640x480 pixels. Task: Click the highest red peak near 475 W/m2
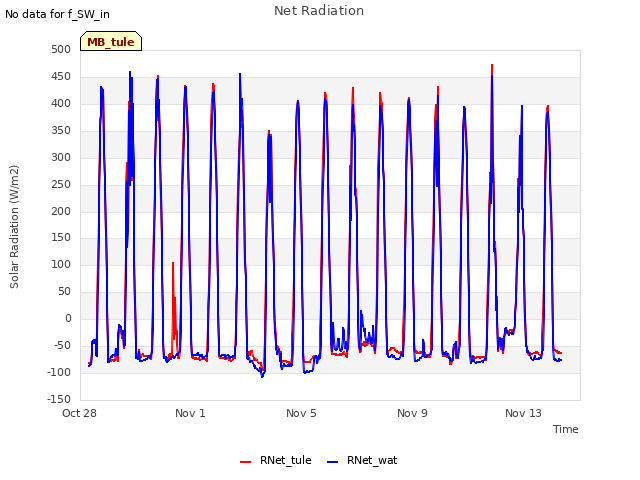(x=492, y=67)
